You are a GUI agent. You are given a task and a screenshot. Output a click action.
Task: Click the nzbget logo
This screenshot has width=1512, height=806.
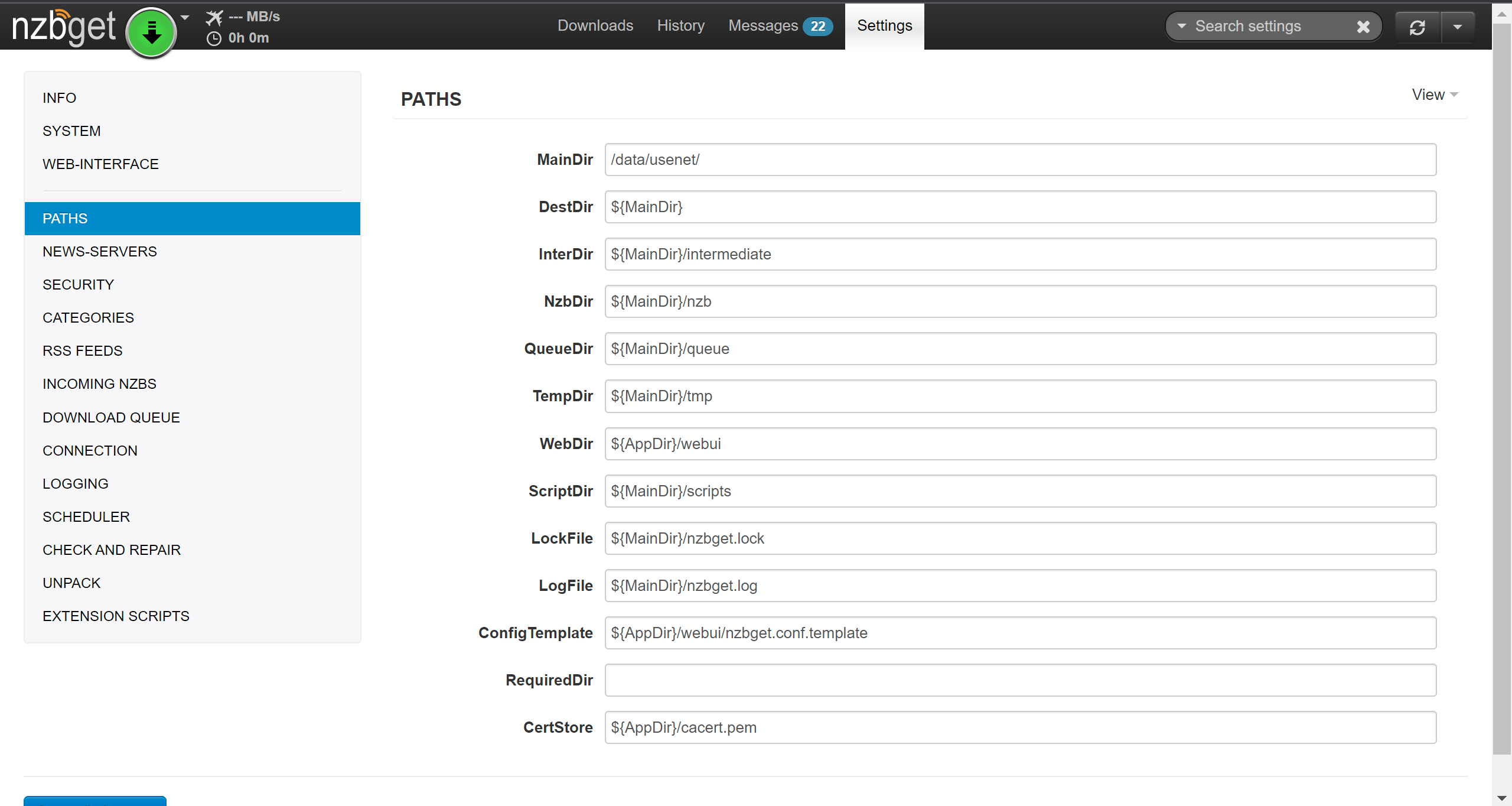tap(64, 27)
